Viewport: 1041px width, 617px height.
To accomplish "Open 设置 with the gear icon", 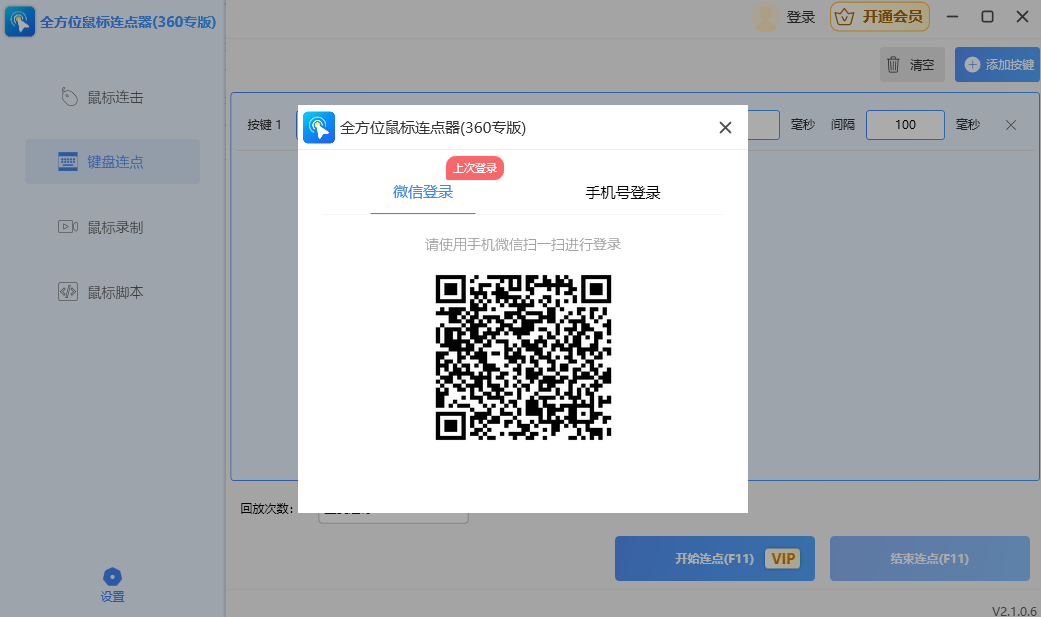I will 111,574.
